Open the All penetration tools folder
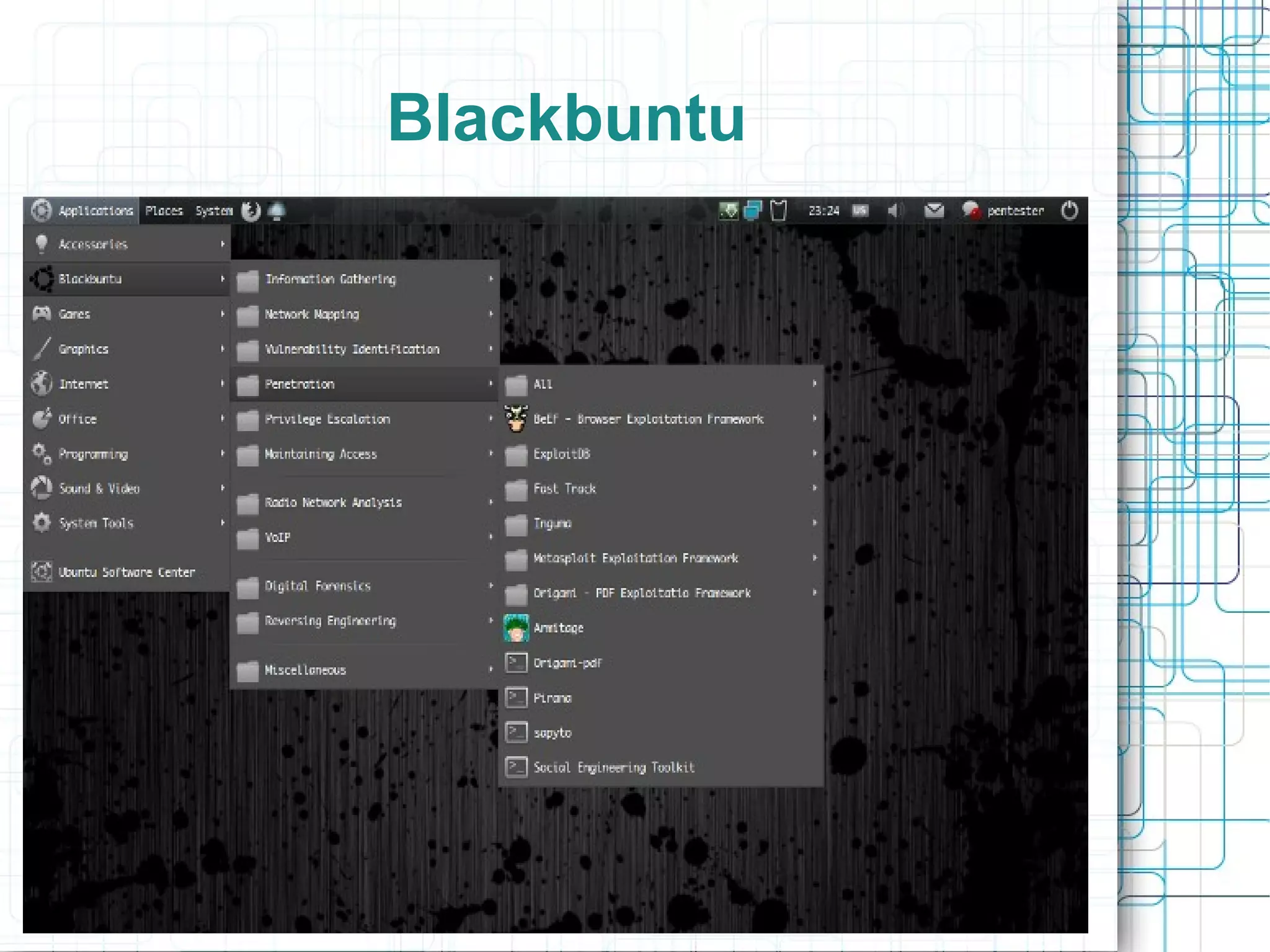This screenshot has width=1270, height=952. pyautogui.click(x=661, y=384)
